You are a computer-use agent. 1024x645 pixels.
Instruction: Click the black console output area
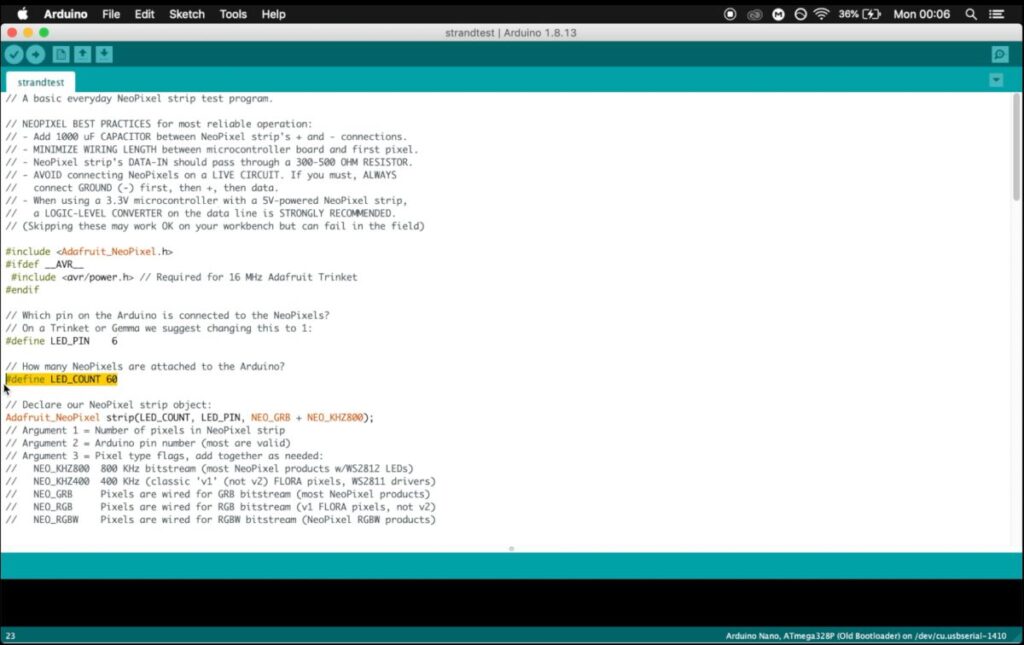coord(512,603)
